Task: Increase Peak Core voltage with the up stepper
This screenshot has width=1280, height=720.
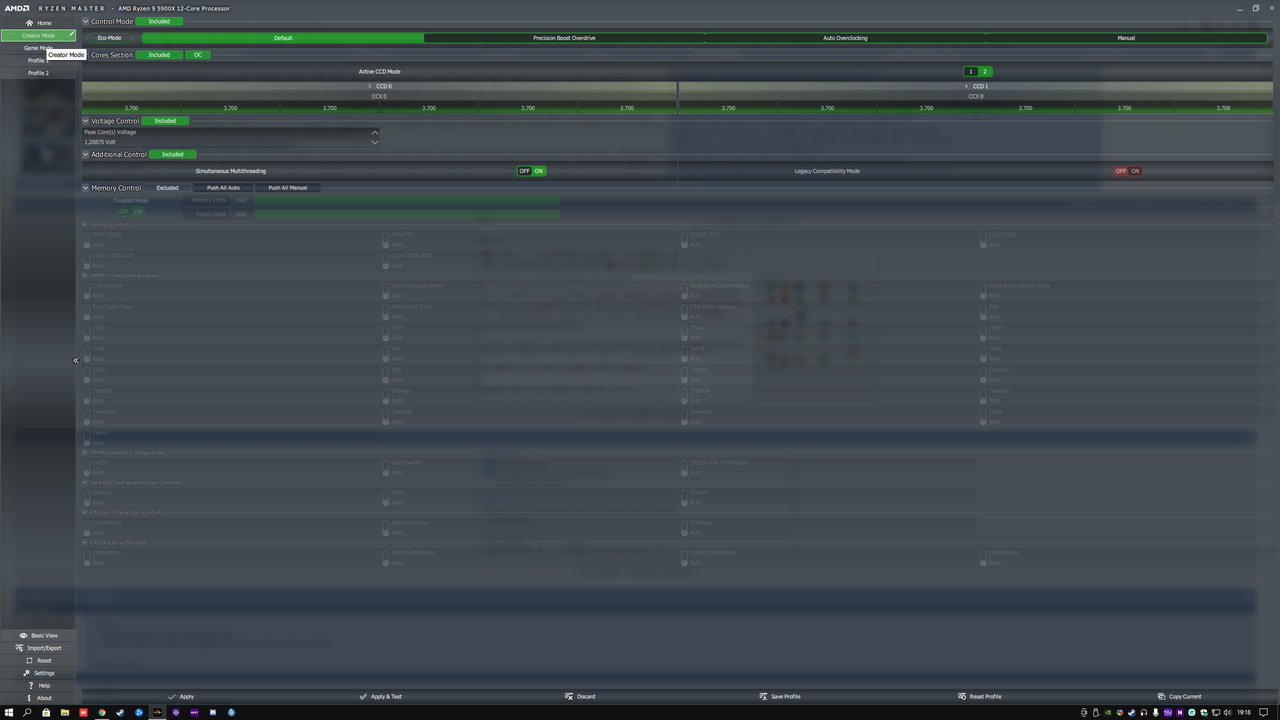Action: pos(375,132)
